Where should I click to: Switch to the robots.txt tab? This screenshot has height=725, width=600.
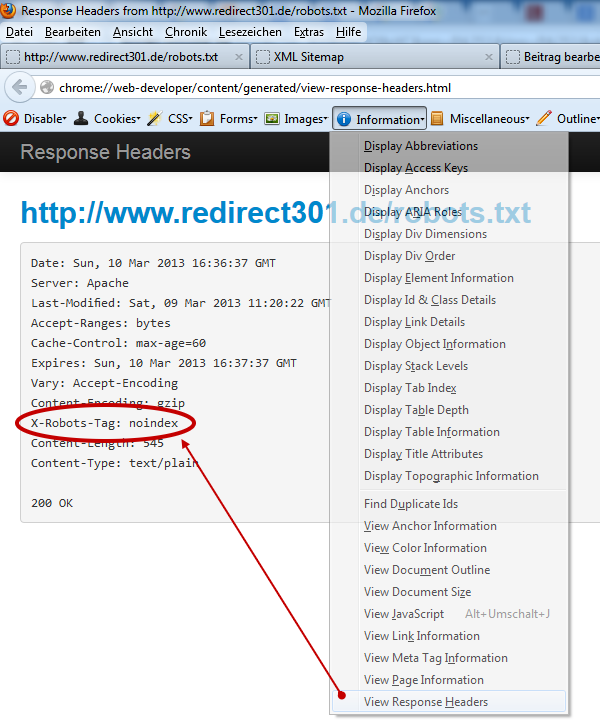(125, 57)
